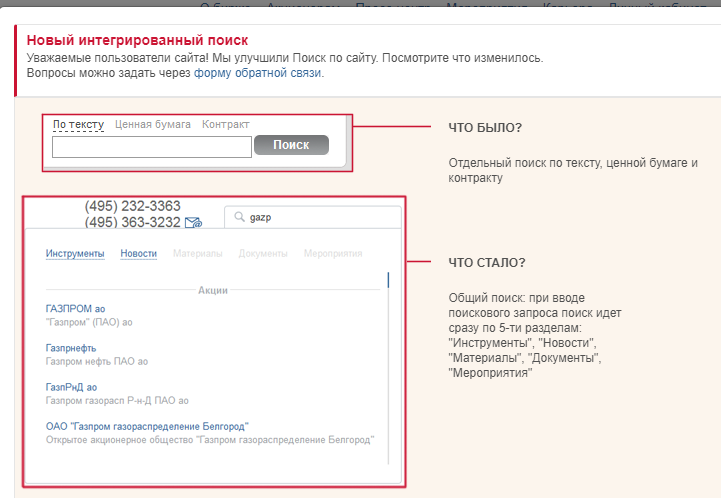Select the 'Ценная бумага' search tab
Image resolution: width=721 pixels, height=498 pixels.
point(153,124)
